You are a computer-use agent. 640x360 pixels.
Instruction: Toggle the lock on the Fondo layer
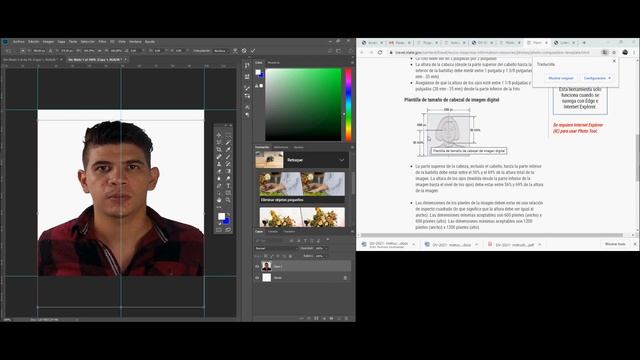click(x=345, y=278)
